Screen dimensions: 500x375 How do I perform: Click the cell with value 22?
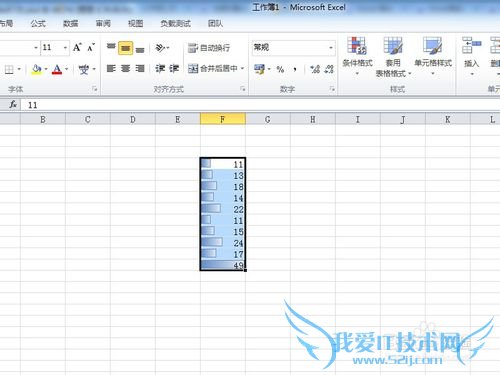pos(223,209)
